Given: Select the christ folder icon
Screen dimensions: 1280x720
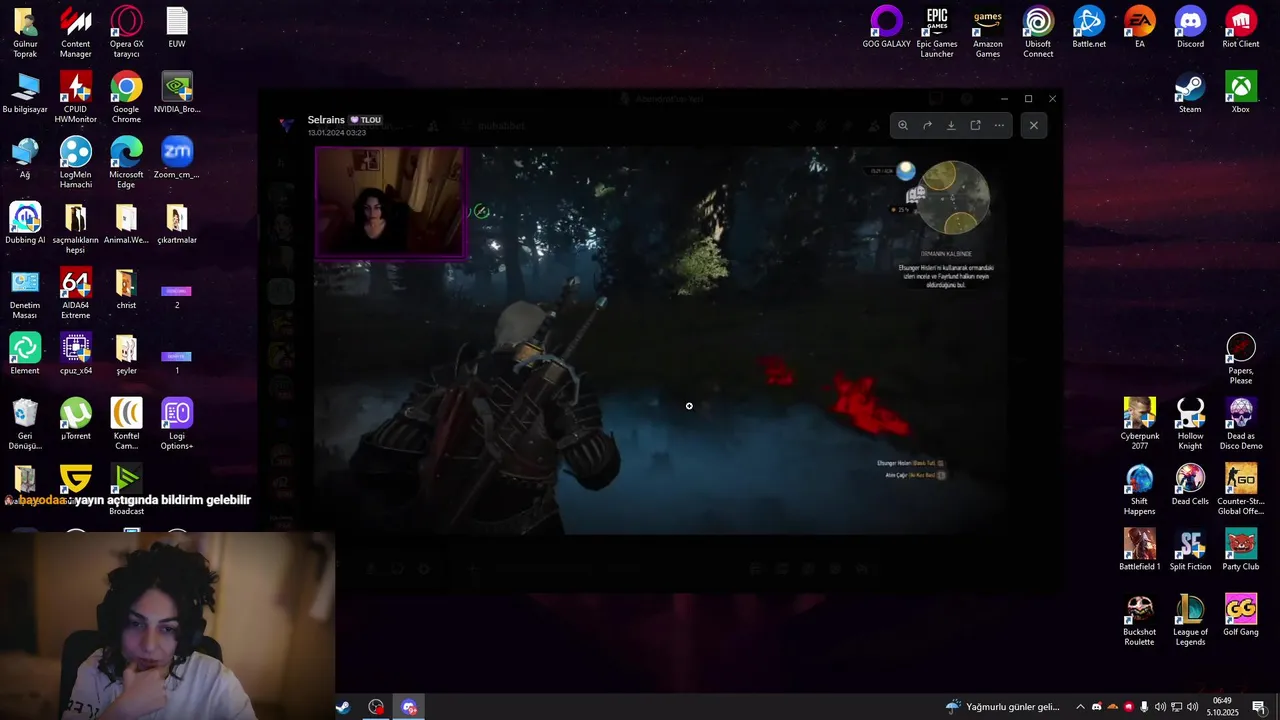Looking at the screenshot, I should [126, 289].
